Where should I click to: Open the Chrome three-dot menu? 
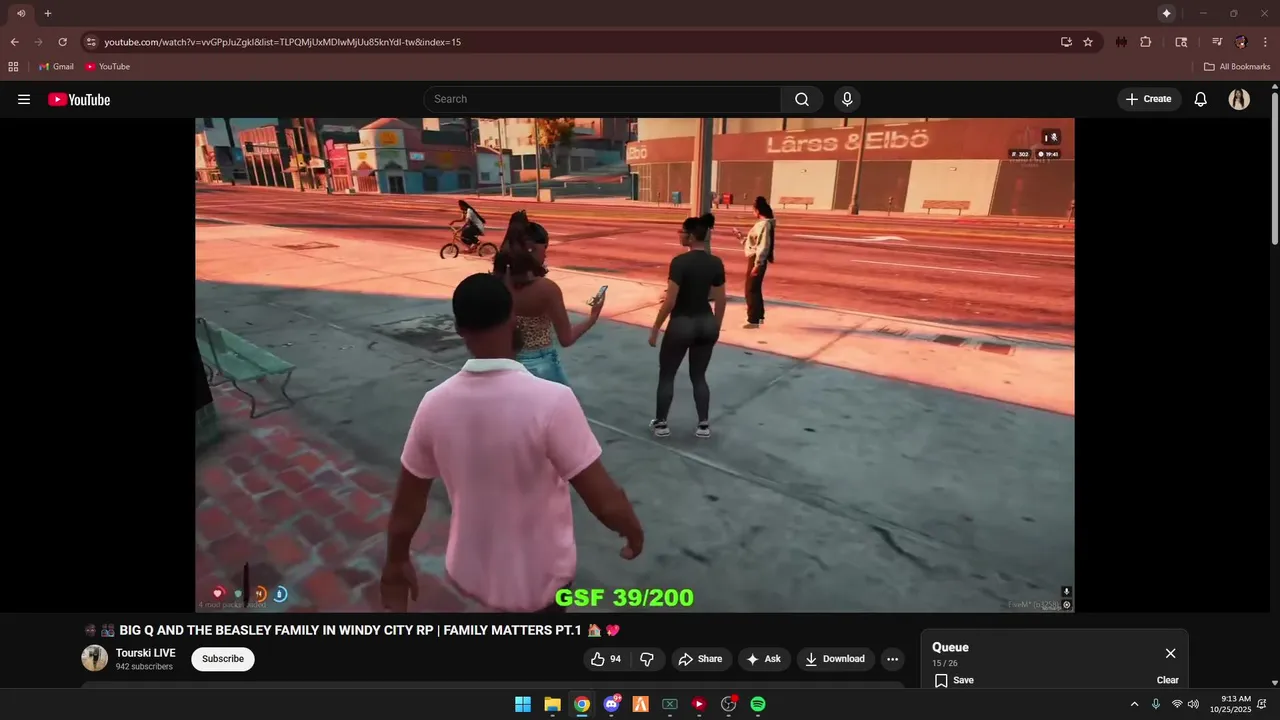point(1265,42)
